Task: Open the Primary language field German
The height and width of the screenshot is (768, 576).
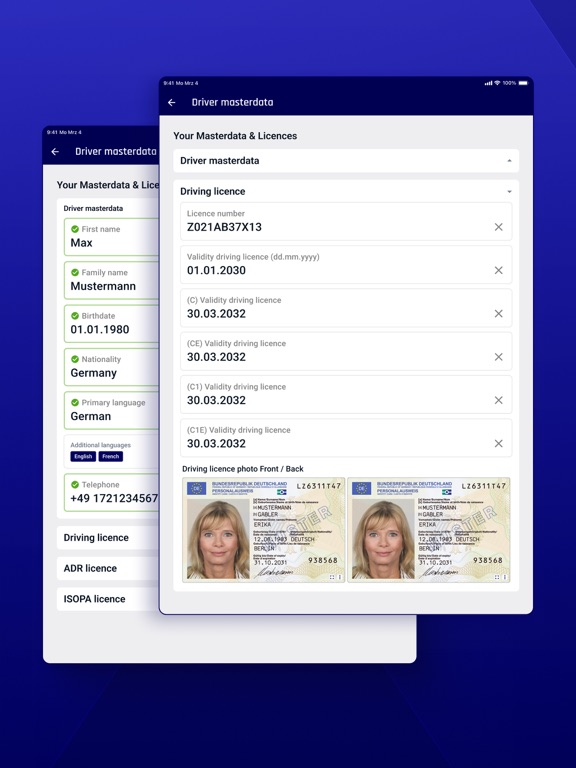Action: pyautogui.click(x=111, y=410)
